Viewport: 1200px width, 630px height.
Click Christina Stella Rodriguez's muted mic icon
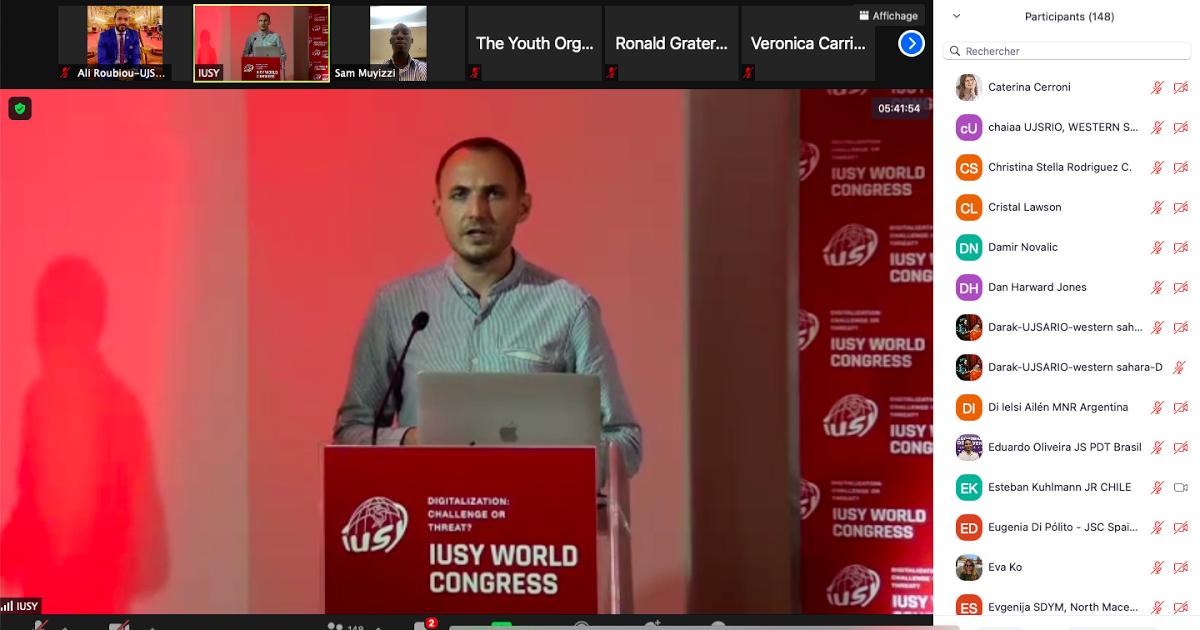[x=1157, y=167]
